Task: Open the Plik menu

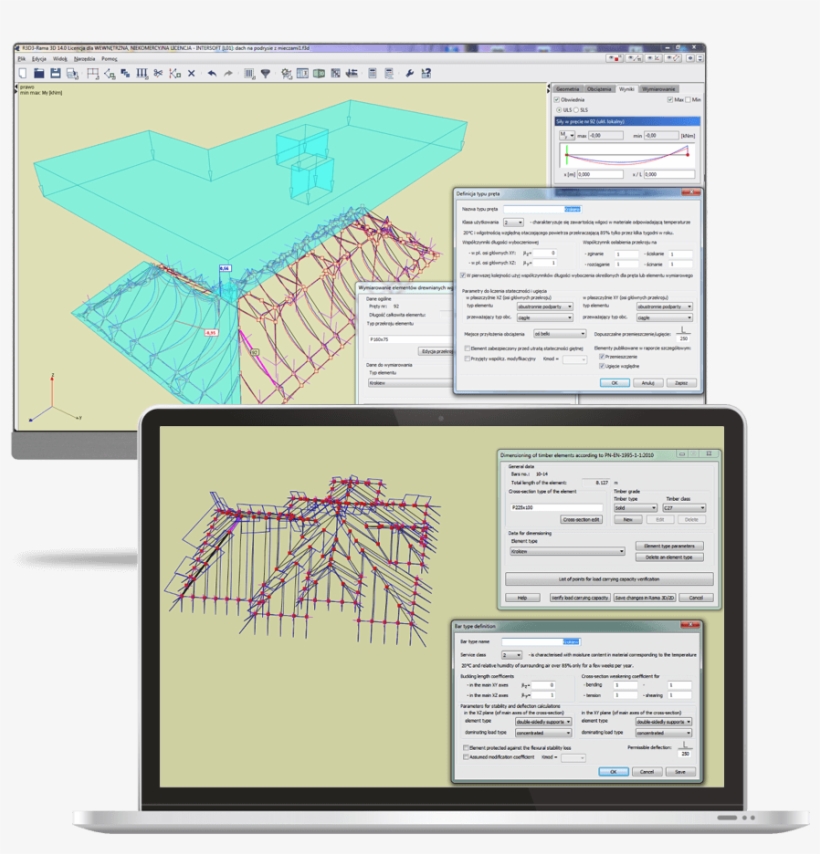Action: pyautogui.click(x=22, y=59)
